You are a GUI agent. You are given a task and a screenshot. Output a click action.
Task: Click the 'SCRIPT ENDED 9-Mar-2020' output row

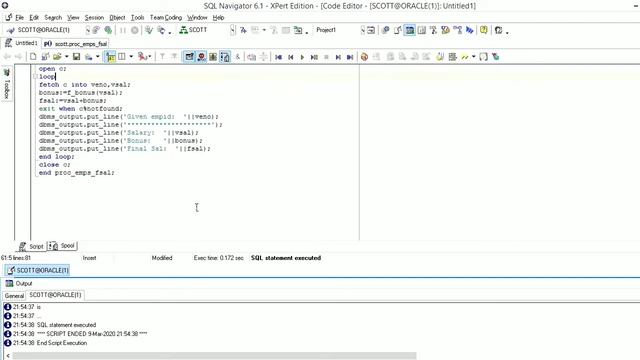(x=76, y=334)
